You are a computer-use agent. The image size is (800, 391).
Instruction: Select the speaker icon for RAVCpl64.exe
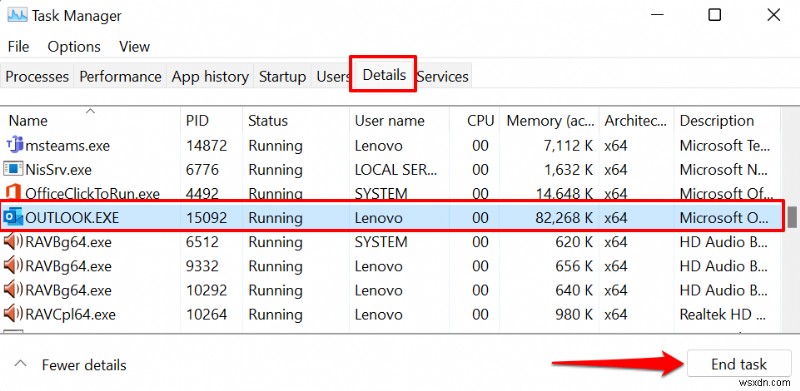click(13, 314)
